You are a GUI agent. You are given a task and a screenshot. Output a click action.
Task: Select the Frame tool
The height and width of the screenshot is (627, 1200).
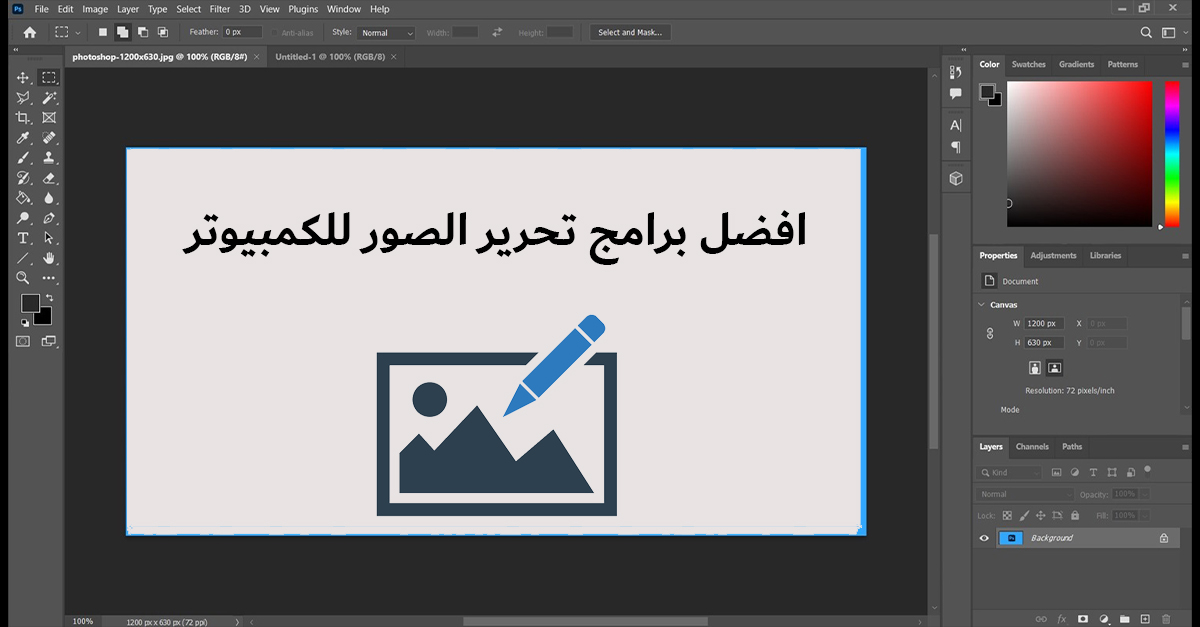[x=49, y=118]
